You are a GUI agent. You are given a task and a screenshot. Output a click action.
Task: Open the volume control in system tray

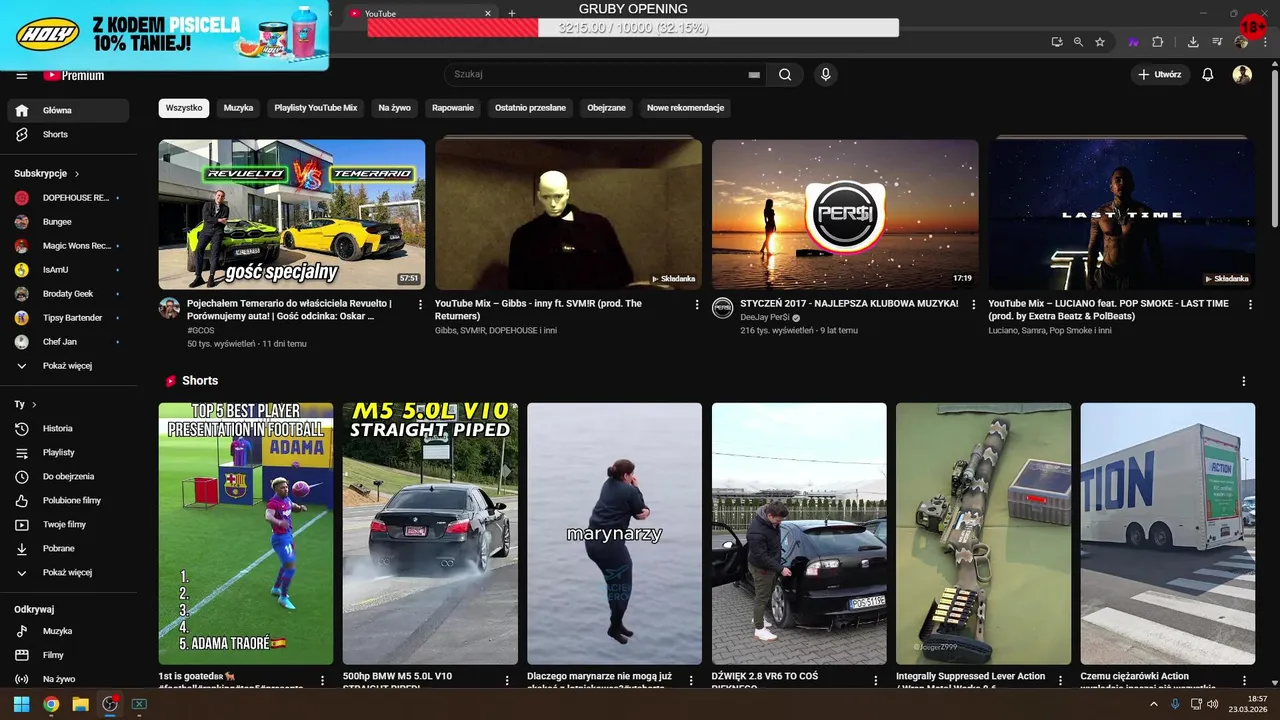[1212, 704]
